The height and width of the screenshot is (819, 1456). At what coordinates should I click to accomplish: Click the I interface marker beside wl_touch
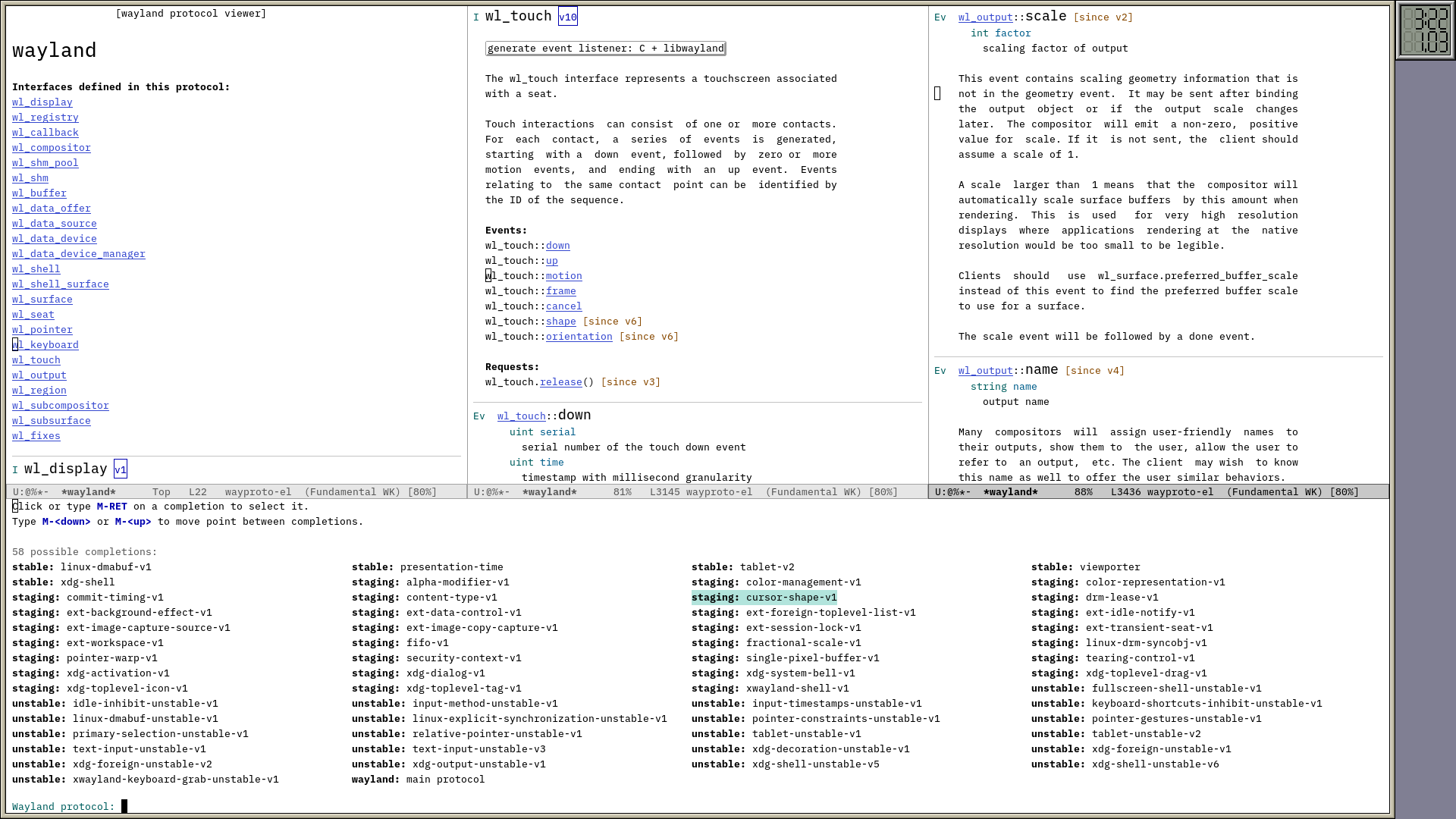(476, 17)
